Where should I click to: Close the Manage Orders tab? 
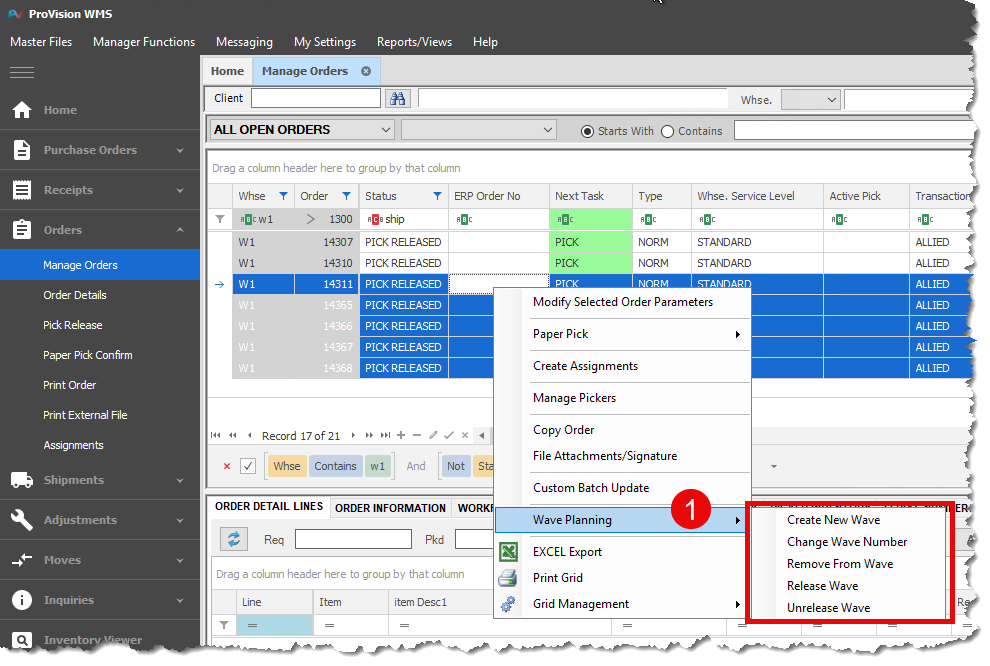tap(366, 71)
